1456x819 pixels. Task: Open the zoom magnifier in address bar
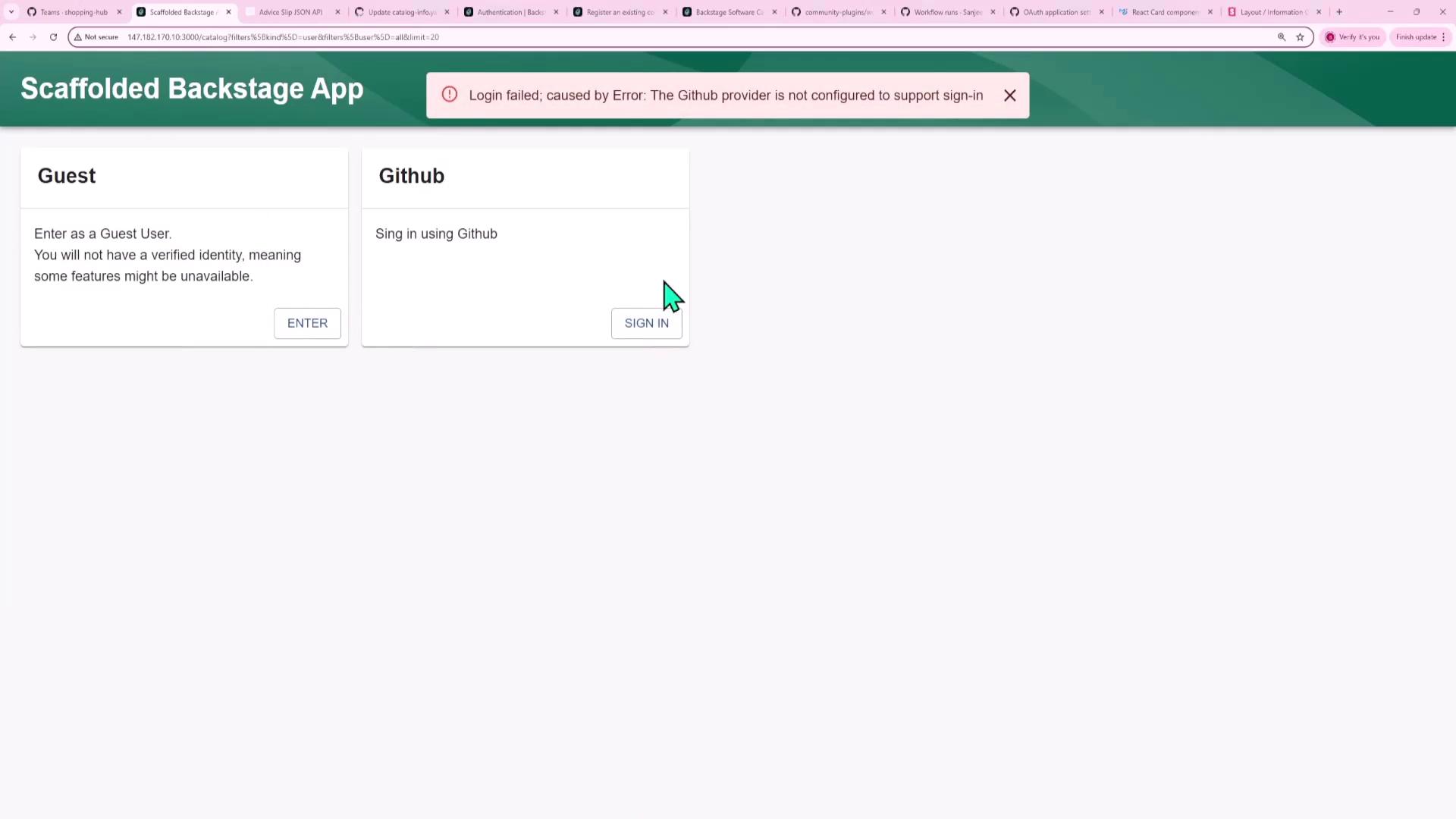1282,37
